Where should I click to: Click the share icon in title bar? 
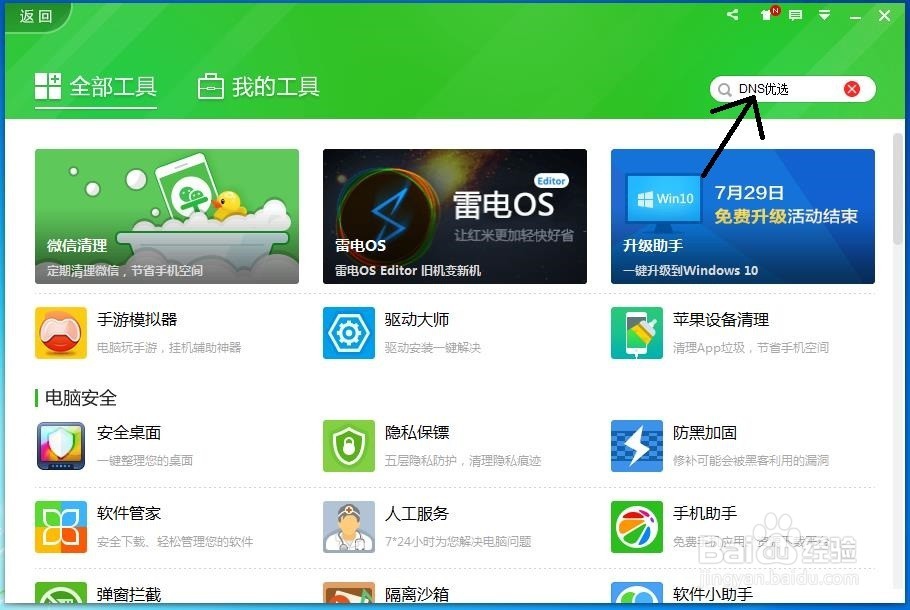coord(733,15)
